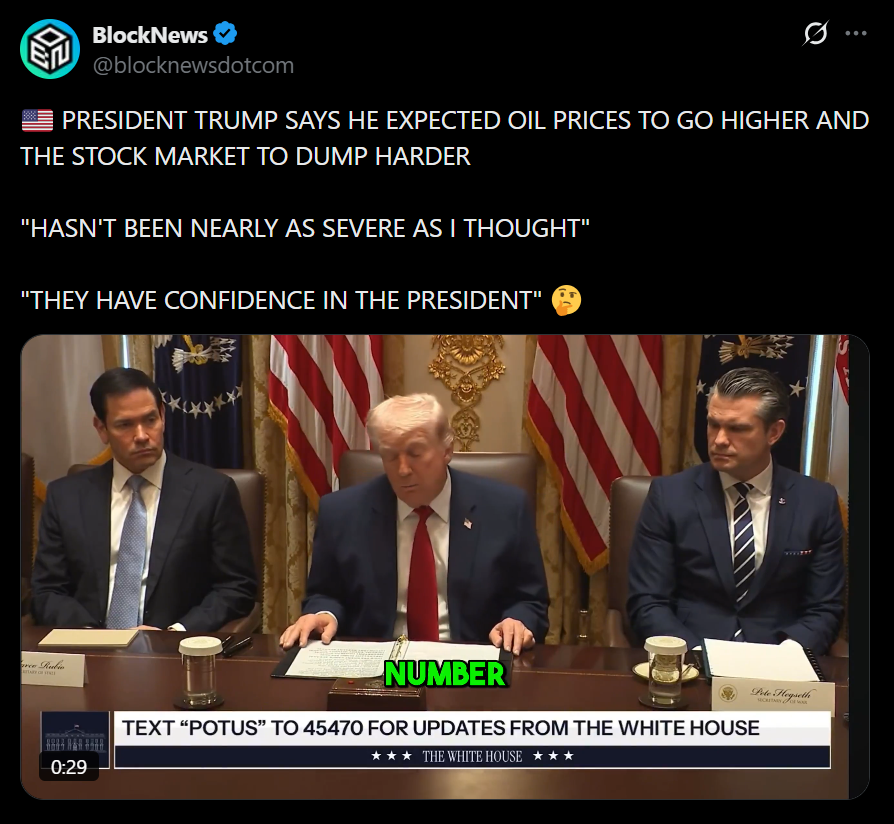Viewport: 894px width, 824px height.
Task: Click the thinking face emoji
Action: (566, 301)
